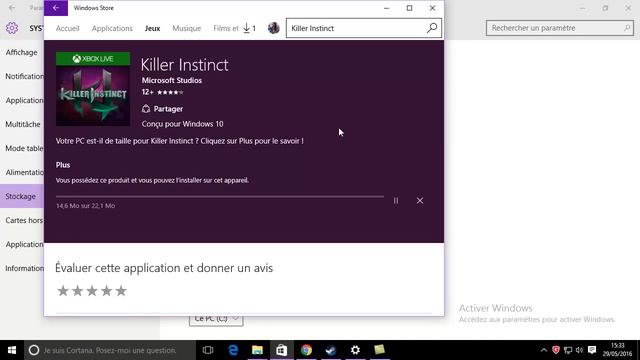Image resolution: width=640 pixels, height=360 pixels.
Task: Open Microsoft Edge from taskbar
Action: click(x=233, y=350)
